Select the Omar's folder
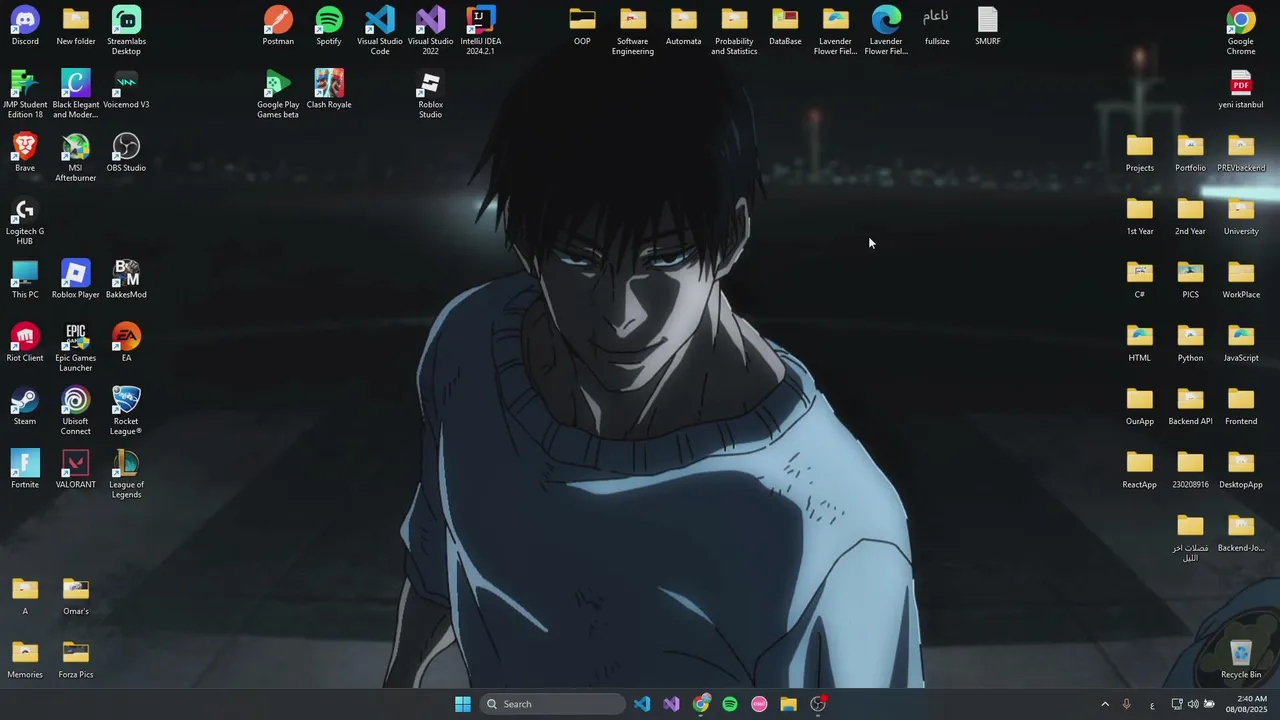 click(x=76, y=596)
